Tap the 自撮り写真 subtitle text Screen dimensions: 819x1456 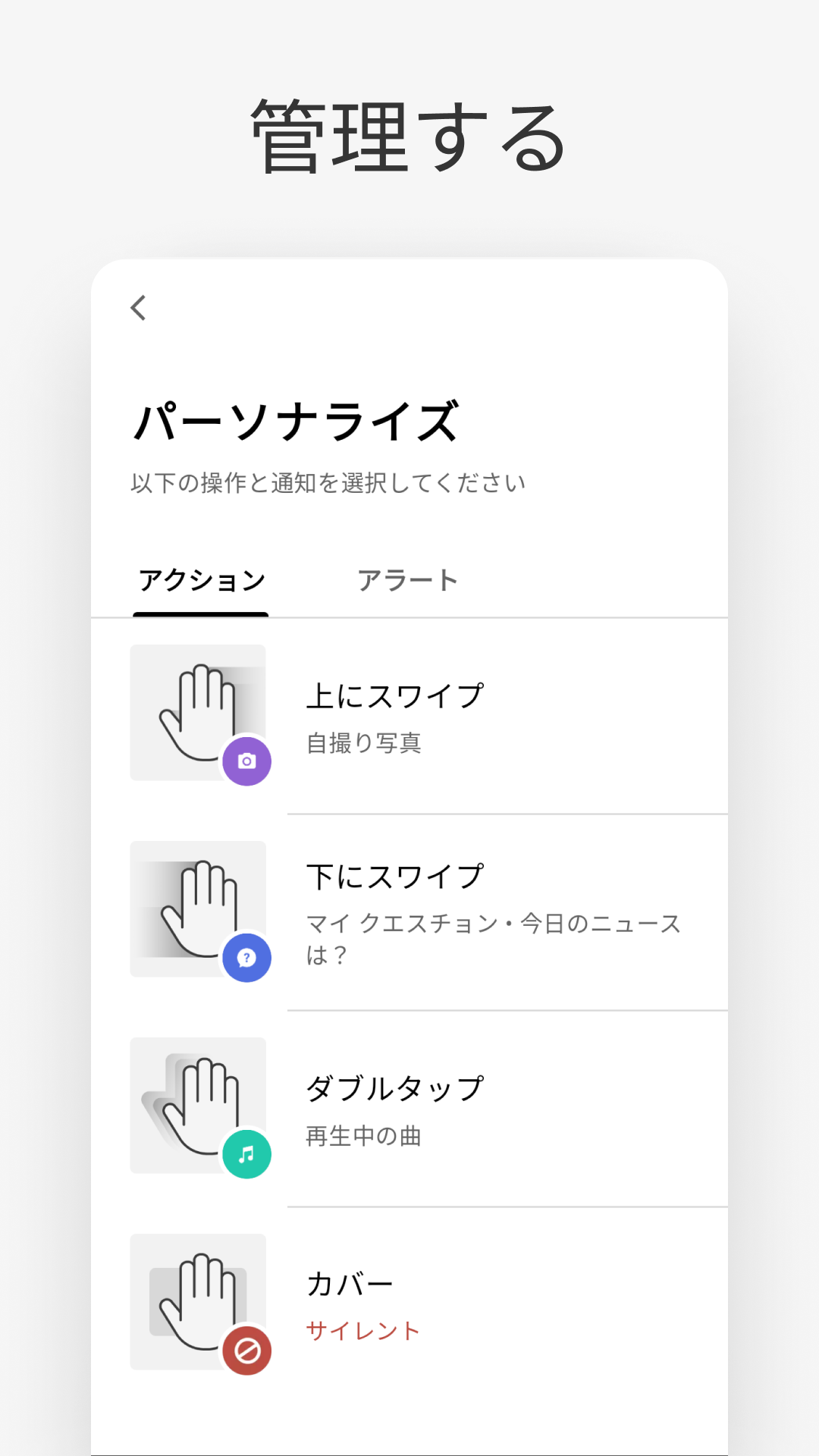(364, 743)
